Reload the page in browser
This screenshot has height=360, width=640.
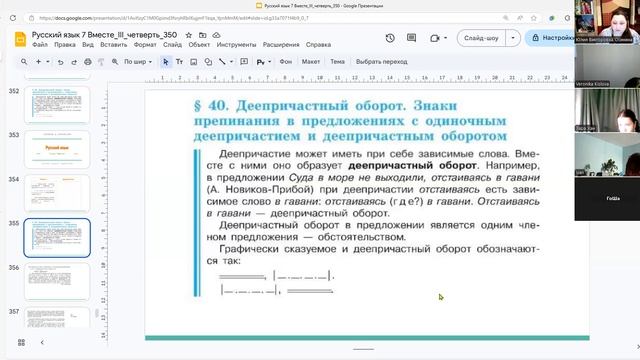13,18
